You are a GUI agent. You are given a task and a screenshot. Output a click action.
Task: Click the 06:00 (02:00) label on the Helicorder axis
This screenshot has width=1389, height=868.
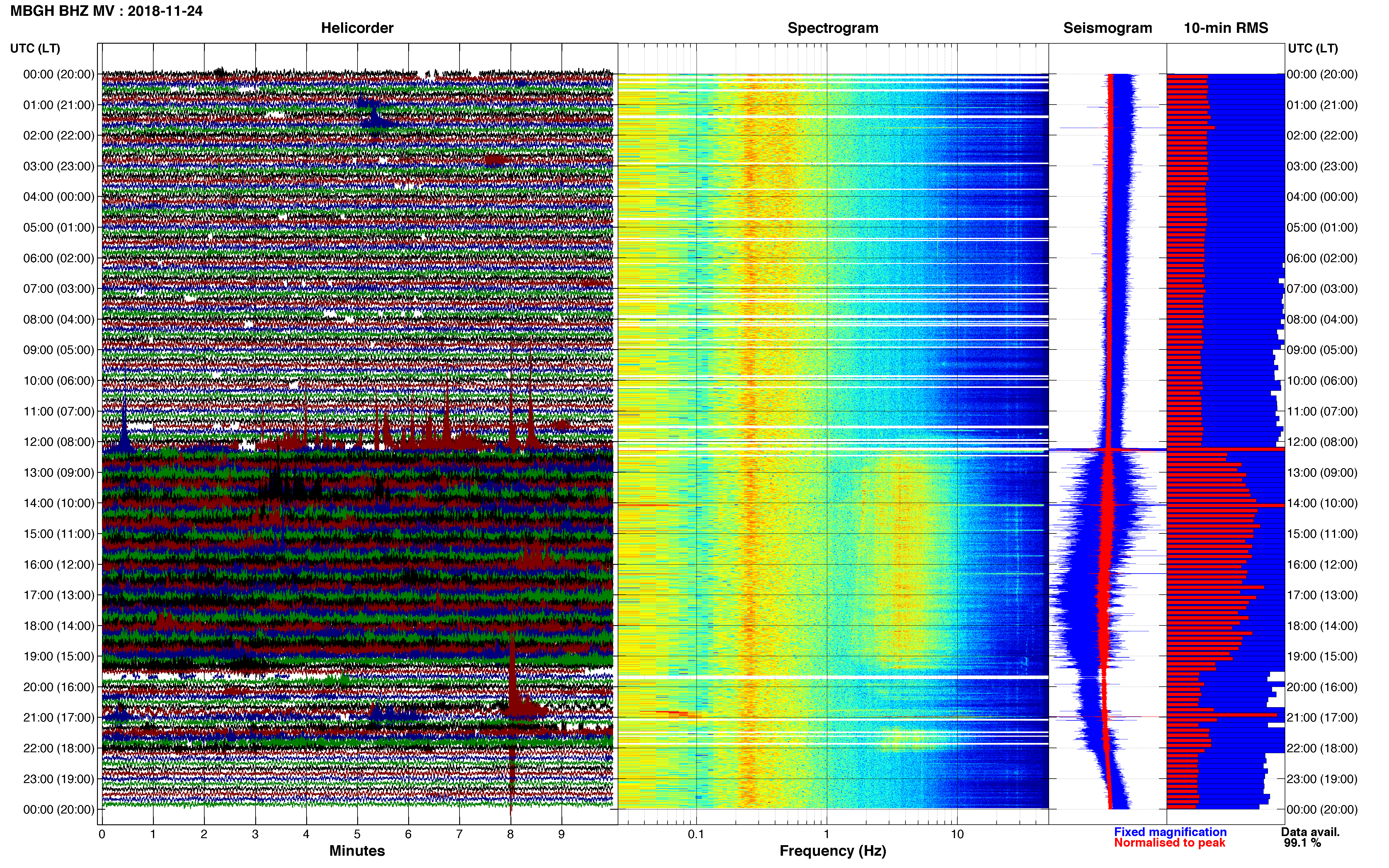click(59, 258)
